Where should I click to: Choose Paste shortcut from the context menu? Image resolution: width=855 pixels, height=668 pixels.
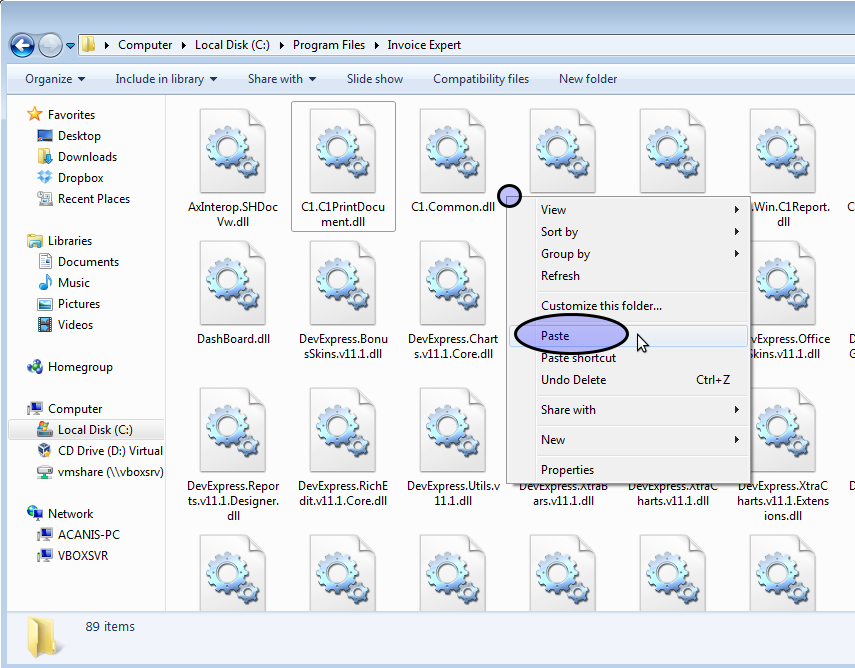[x=629, y=358]
